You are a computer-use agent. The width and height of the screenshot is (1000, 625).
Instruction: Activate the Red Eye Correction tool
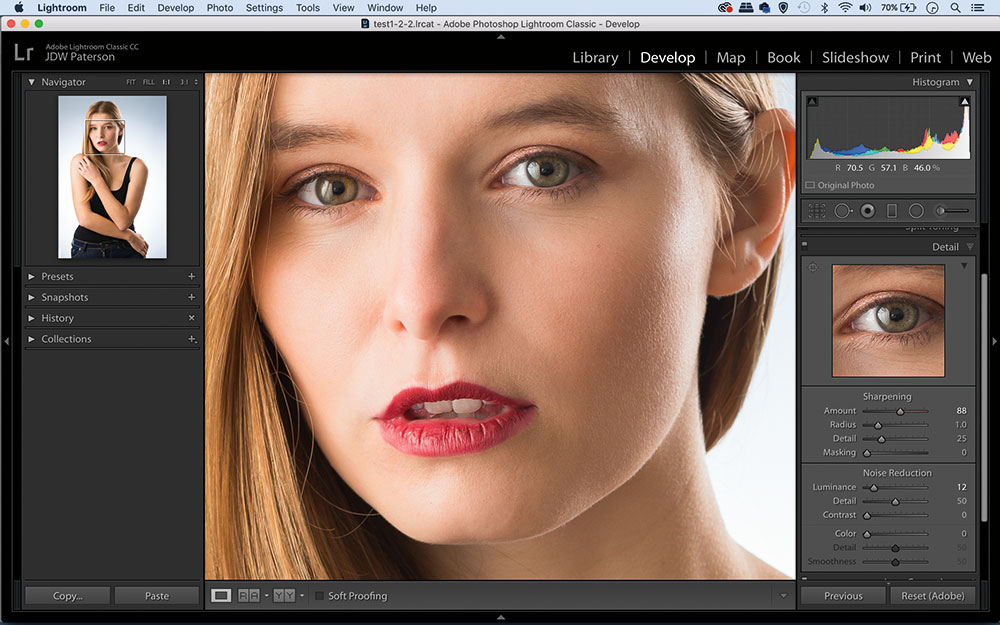pyautogui.click(x=867, y=210)
